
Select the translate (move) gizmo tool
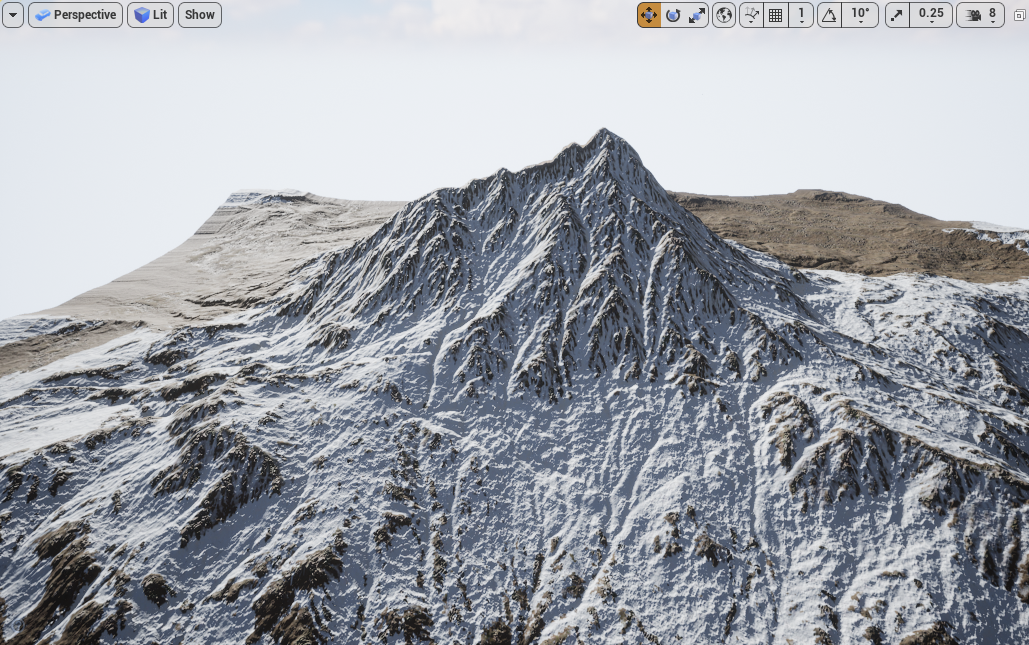tap(649, 15)
